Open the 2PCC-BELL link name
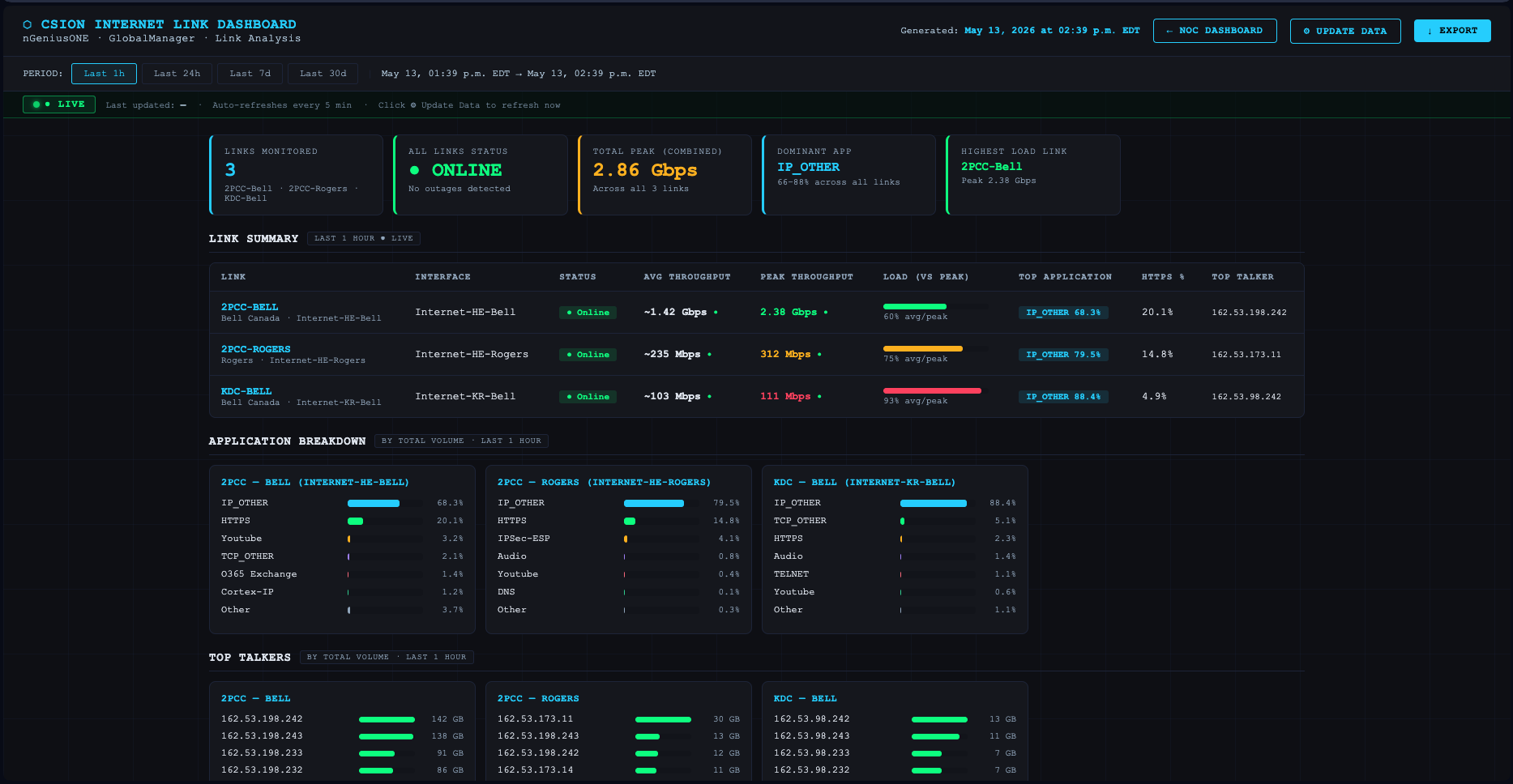 (250, 307)
